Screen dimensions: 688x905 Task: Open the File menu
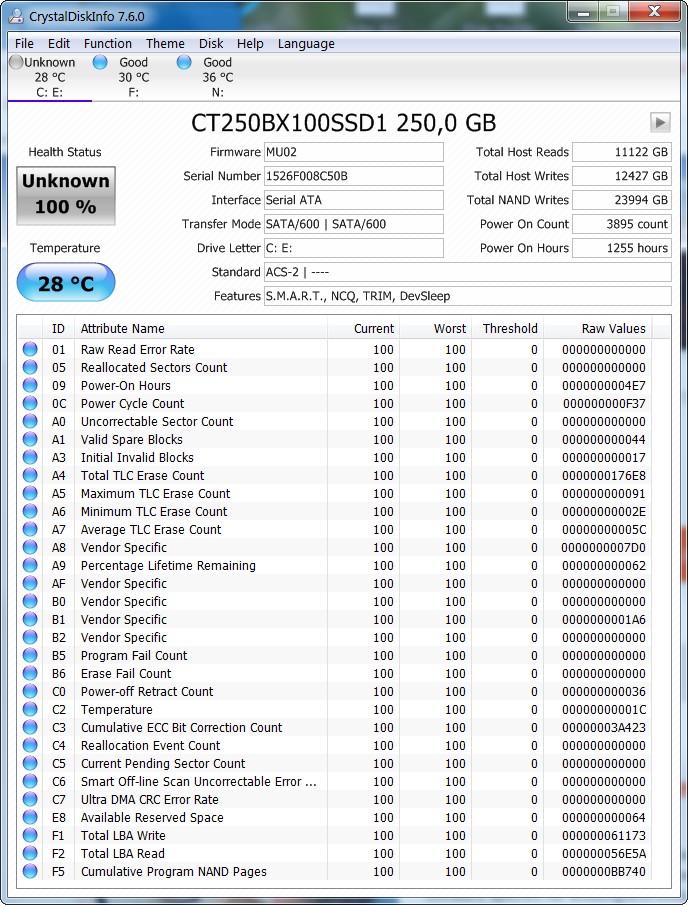[x=24, y=44]
